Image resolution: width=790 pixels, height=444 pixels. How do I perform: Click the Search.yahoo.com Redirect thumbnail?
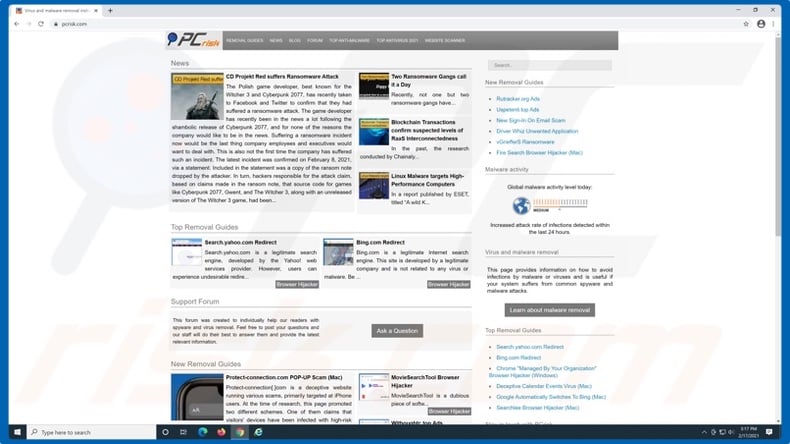coord(186,252)
